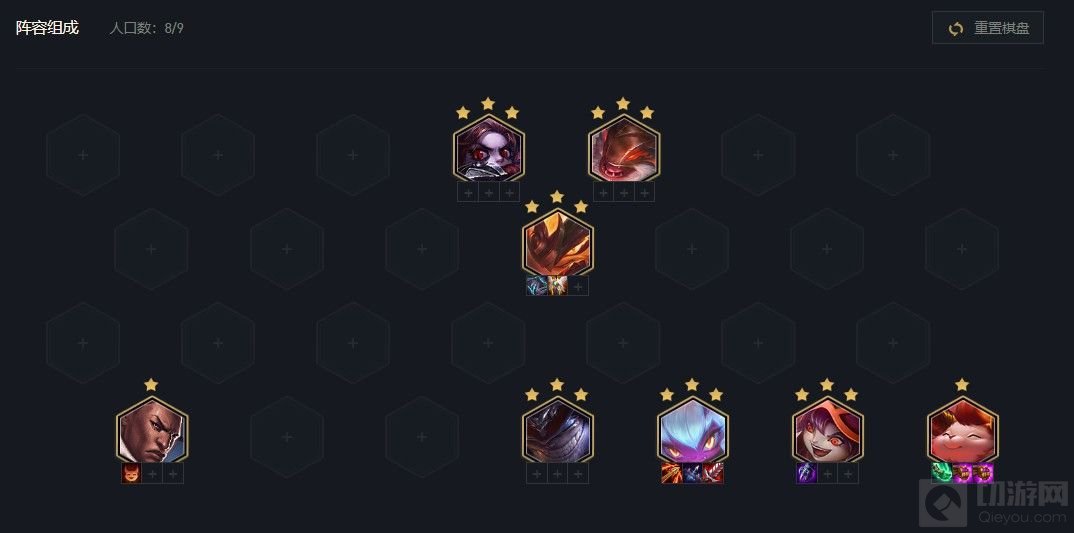The width and height of the screenshot is (1074, 533).
Task: Click the rightmost empty hexagon in the second row
Action: [962, 249]
